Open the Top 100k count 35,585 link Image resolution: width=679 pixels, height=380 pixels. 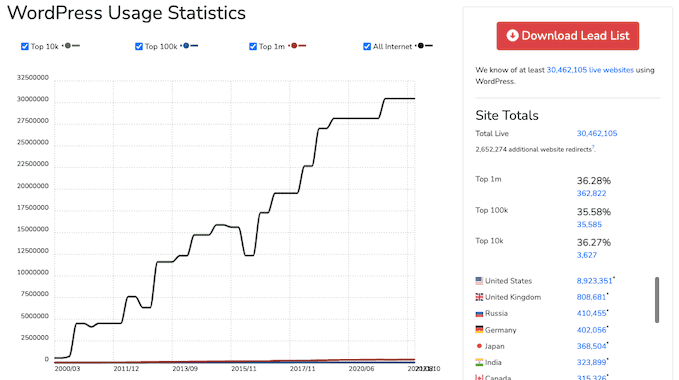(x=589, y=225)
